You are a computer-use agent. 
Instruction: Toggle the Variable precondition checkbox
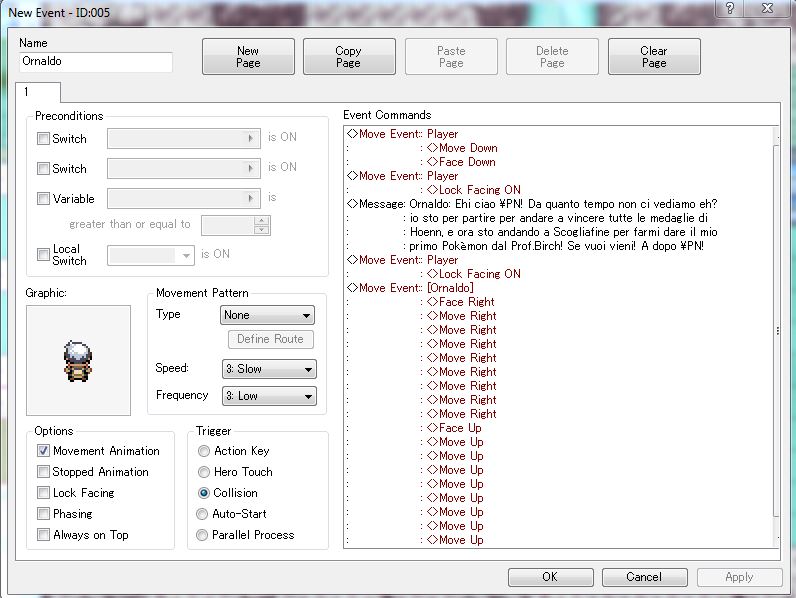[x=43, y=199]
